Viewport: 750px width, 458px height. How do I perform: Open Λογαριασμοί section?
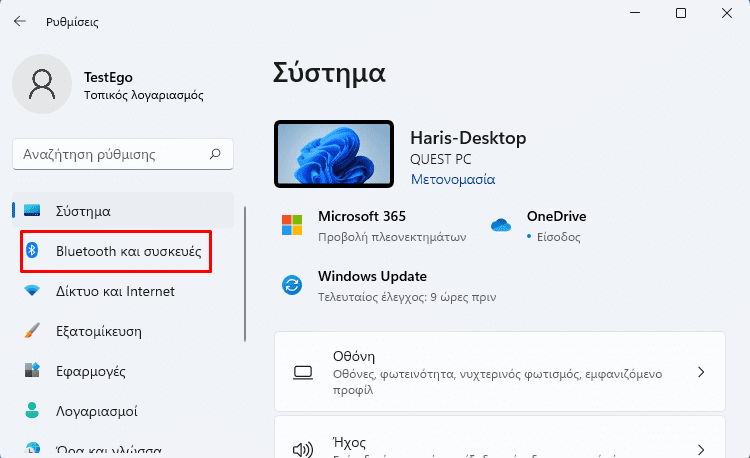pyautogui.click(x=123, y=411)
